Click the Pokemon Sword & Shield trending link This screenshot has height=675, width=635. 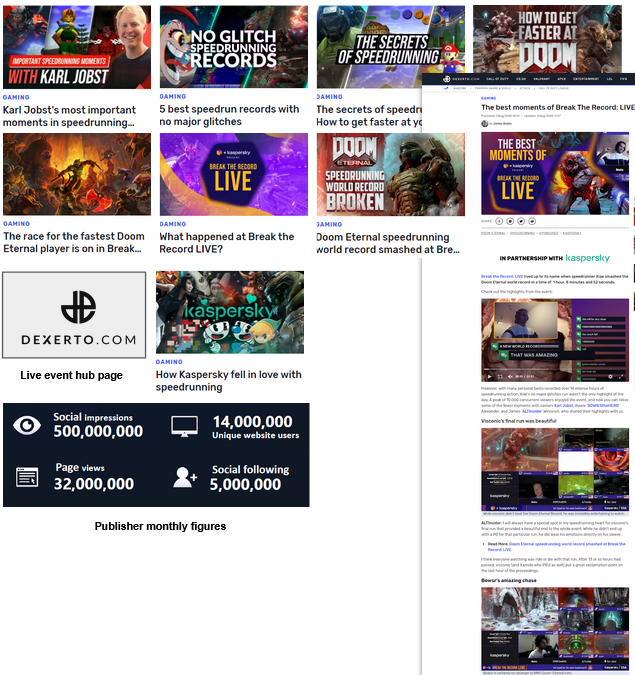(x=493, y=88)
